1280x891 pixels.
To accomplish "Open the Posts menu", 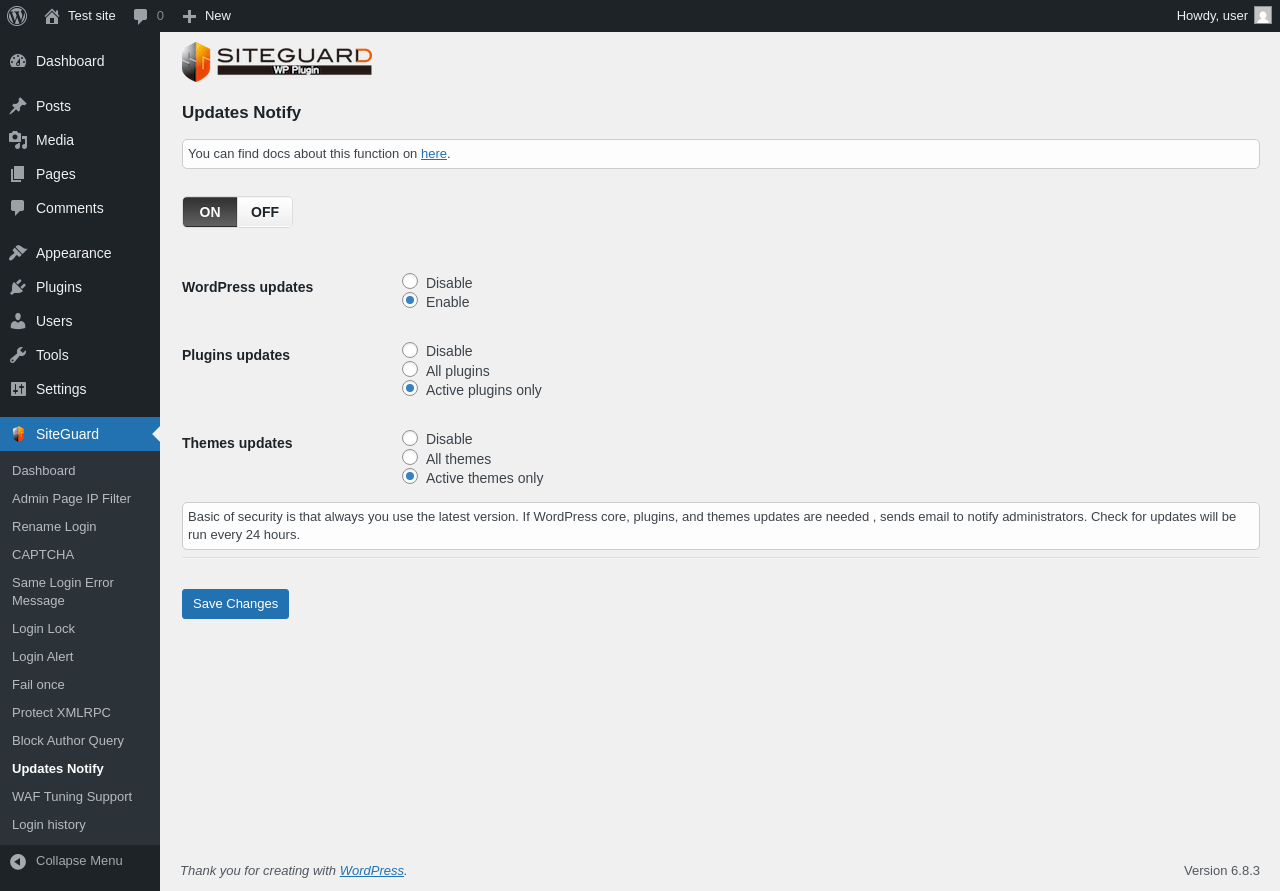I will 80,106.
